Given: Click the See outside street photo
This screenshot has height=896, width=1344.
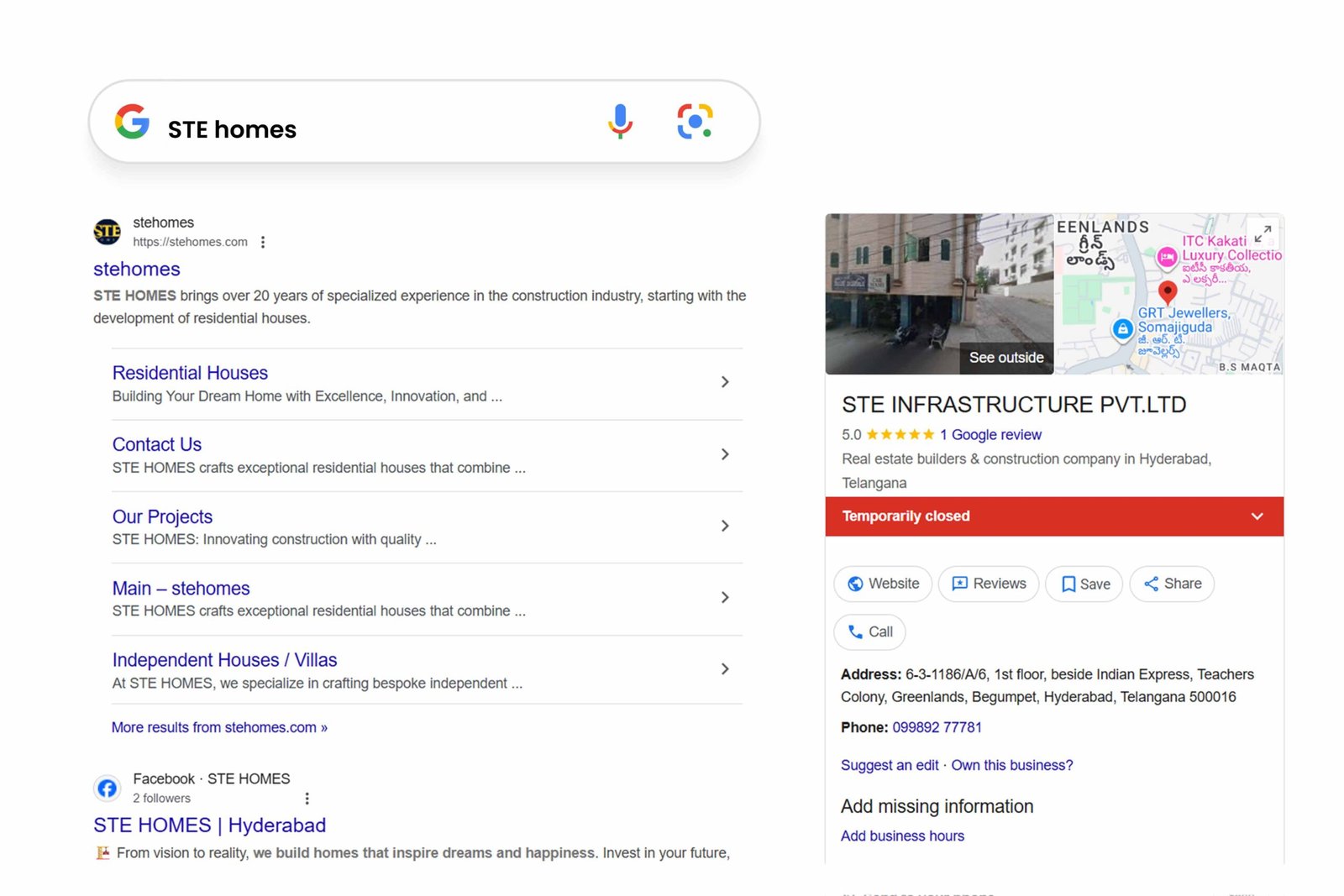Looking at the screenshot, I should tap(939, 294).
